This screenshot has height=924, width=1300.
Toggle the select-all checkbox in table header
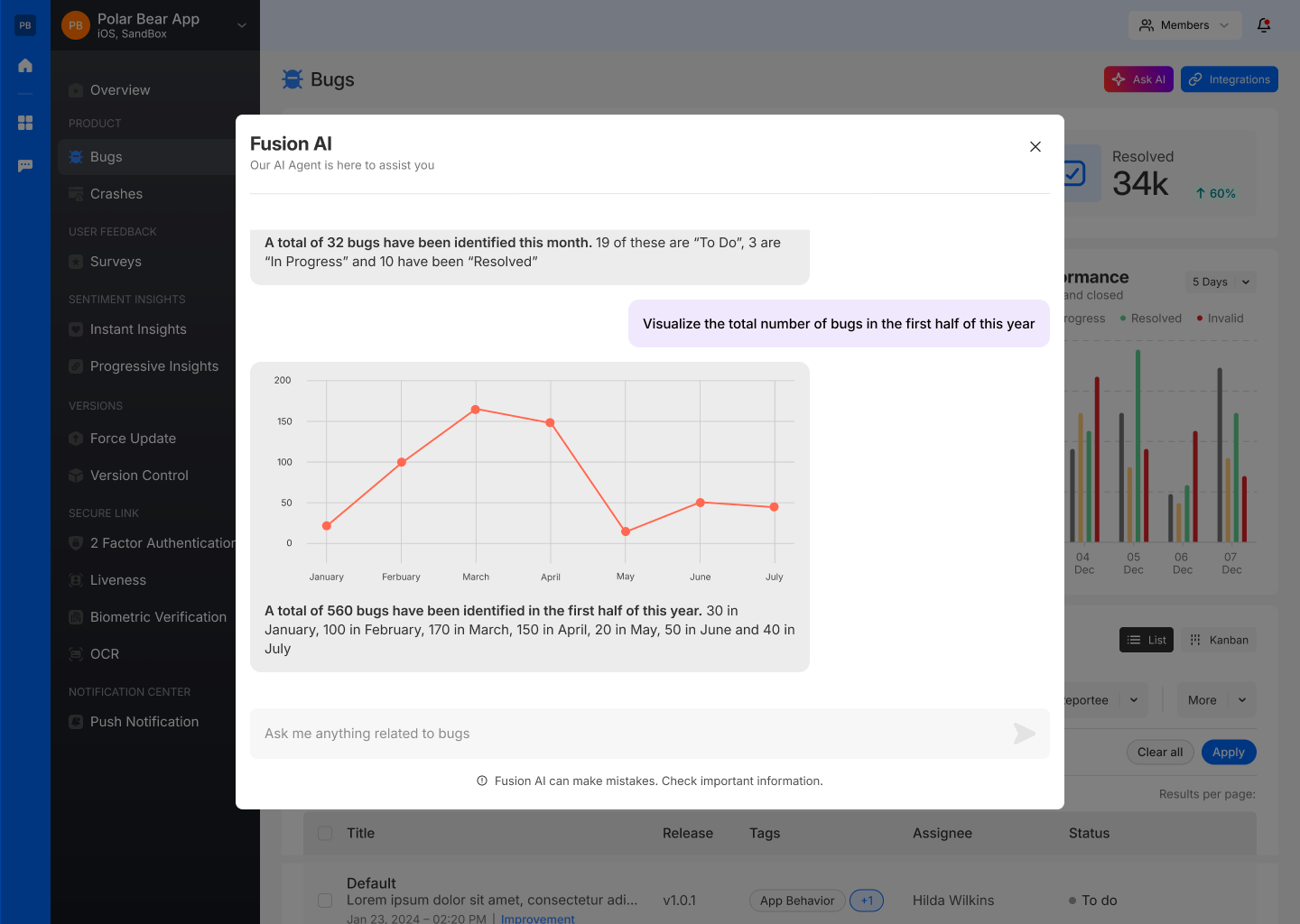point(325,833)
